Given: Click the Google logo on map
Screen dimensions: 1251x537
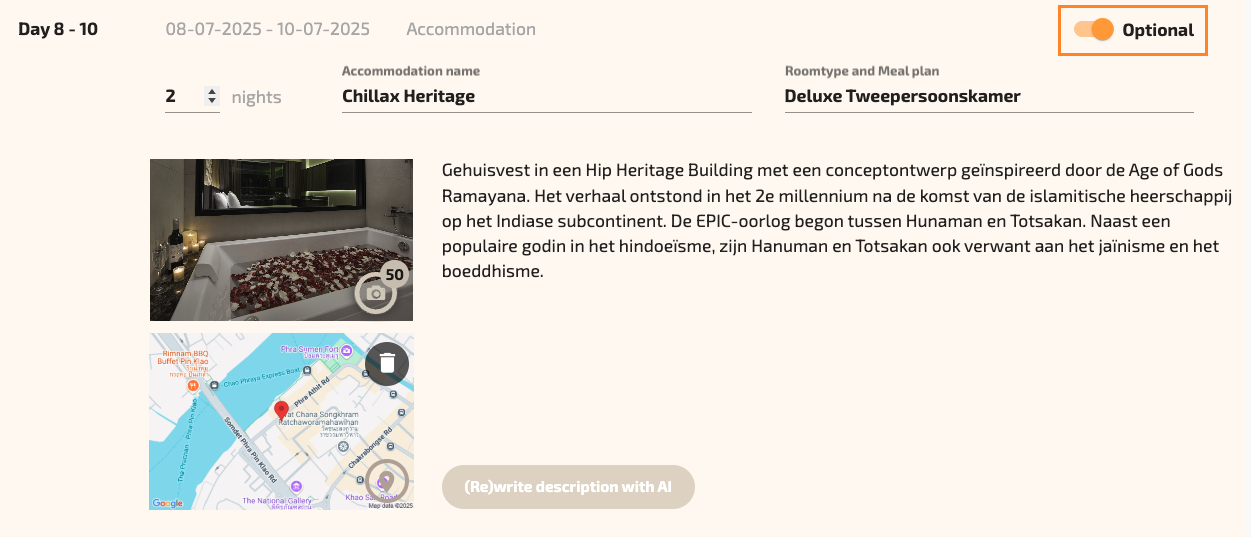Looking at the screenshot, I should point(168,503).
